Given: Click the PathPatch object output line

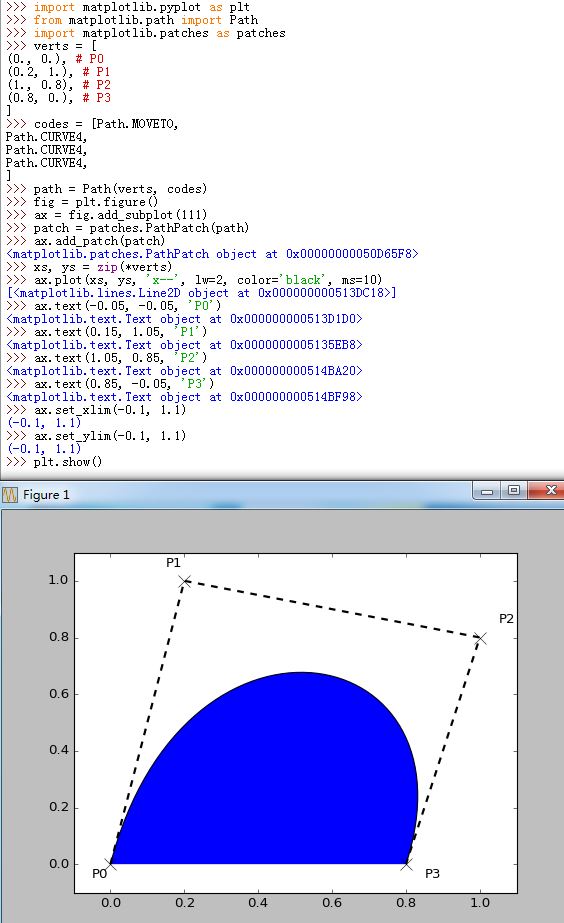Looking at the screenshot, I should point(212,254).
